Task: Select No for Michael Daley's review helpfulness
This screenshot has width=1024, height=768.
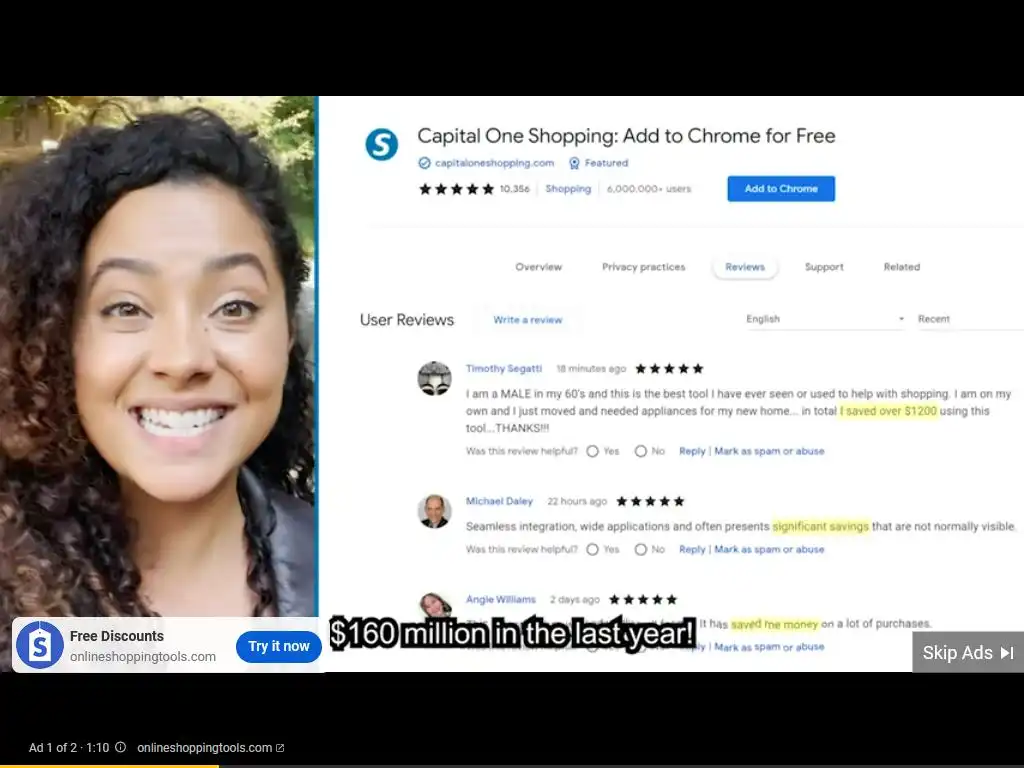Action: pos(641,550)
